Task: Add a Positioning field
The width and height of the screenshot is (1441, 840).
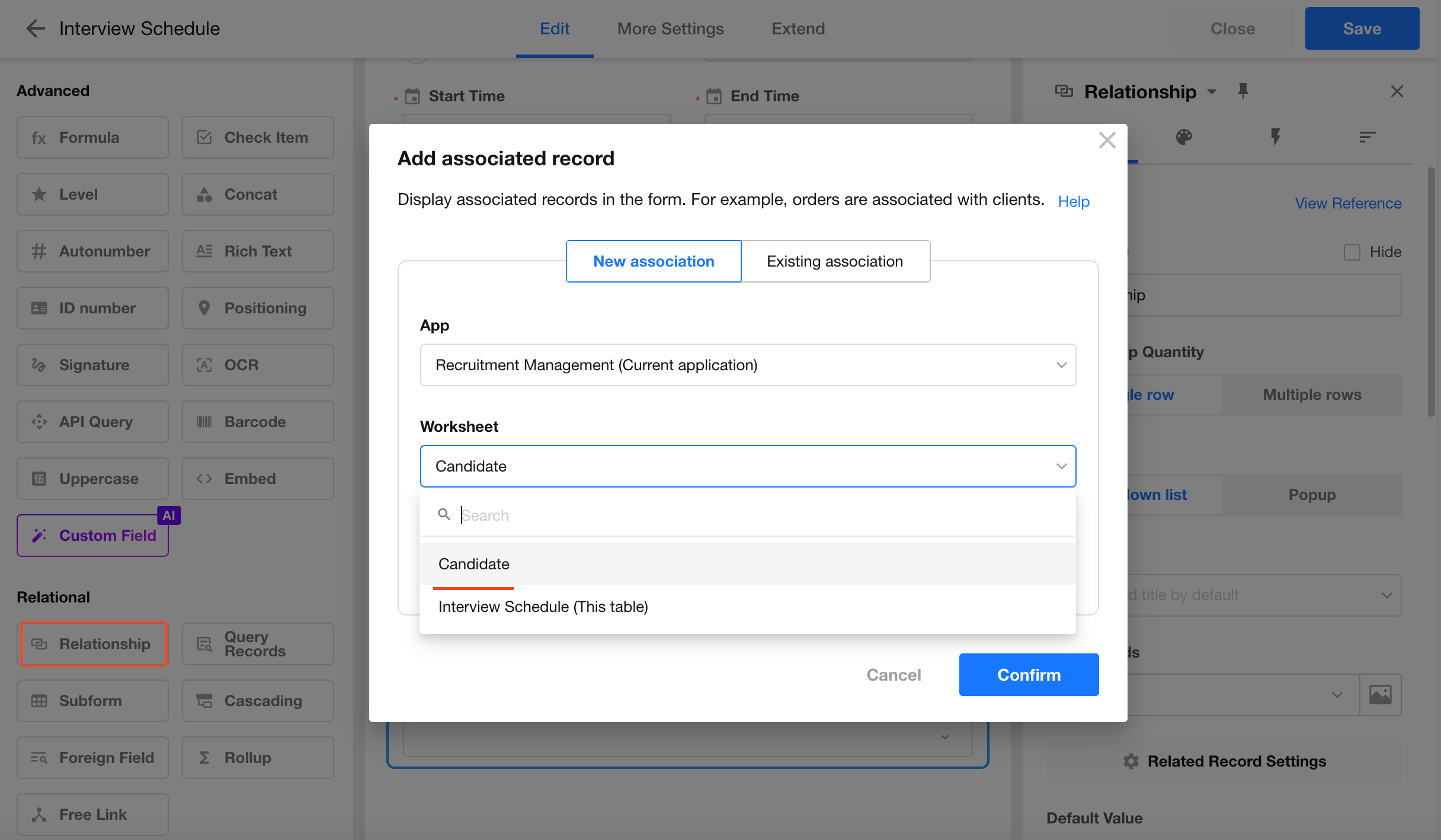Action: [258, 308]
